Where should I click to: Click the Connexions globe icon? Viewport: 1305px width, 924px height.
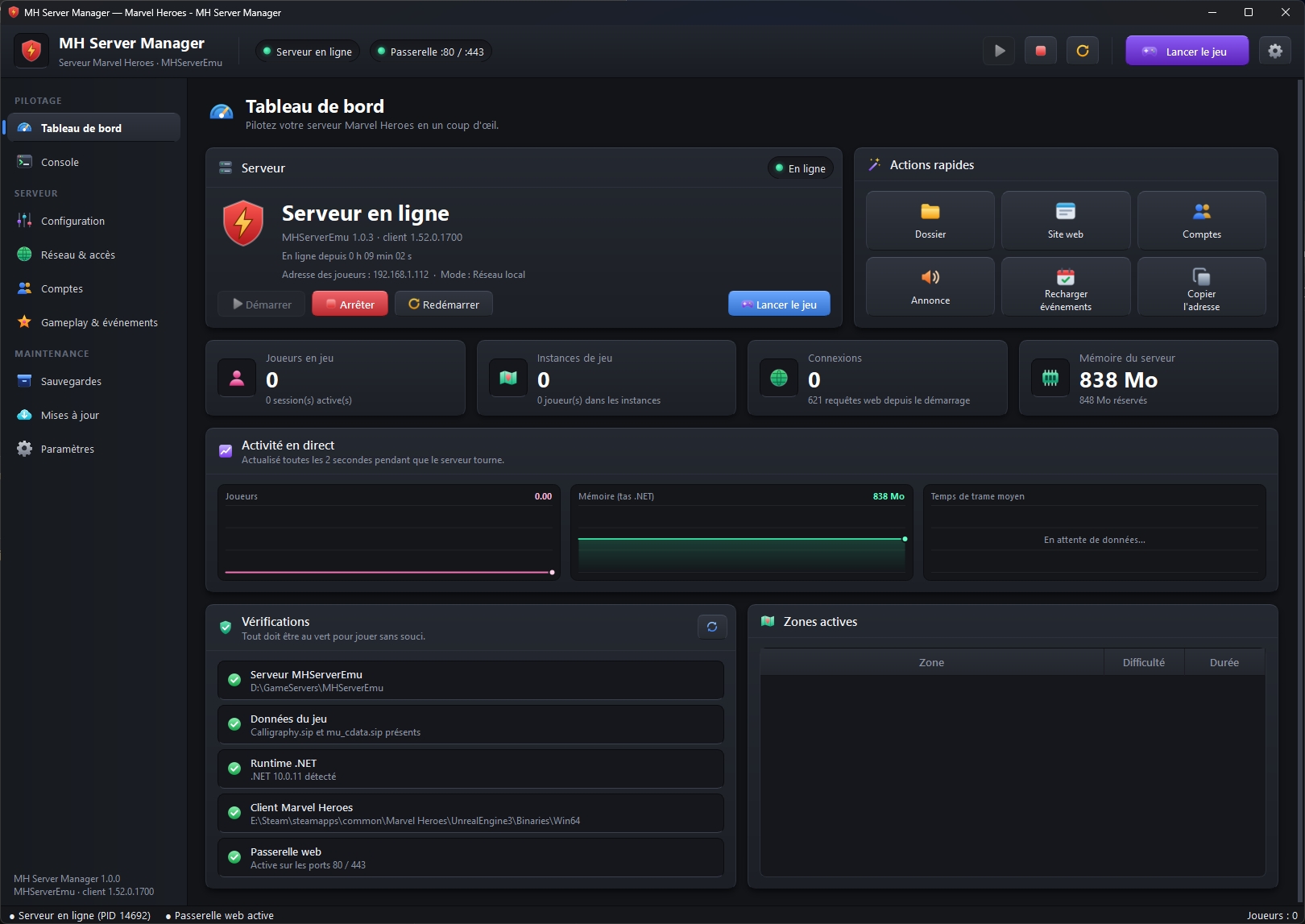[779, 378]
